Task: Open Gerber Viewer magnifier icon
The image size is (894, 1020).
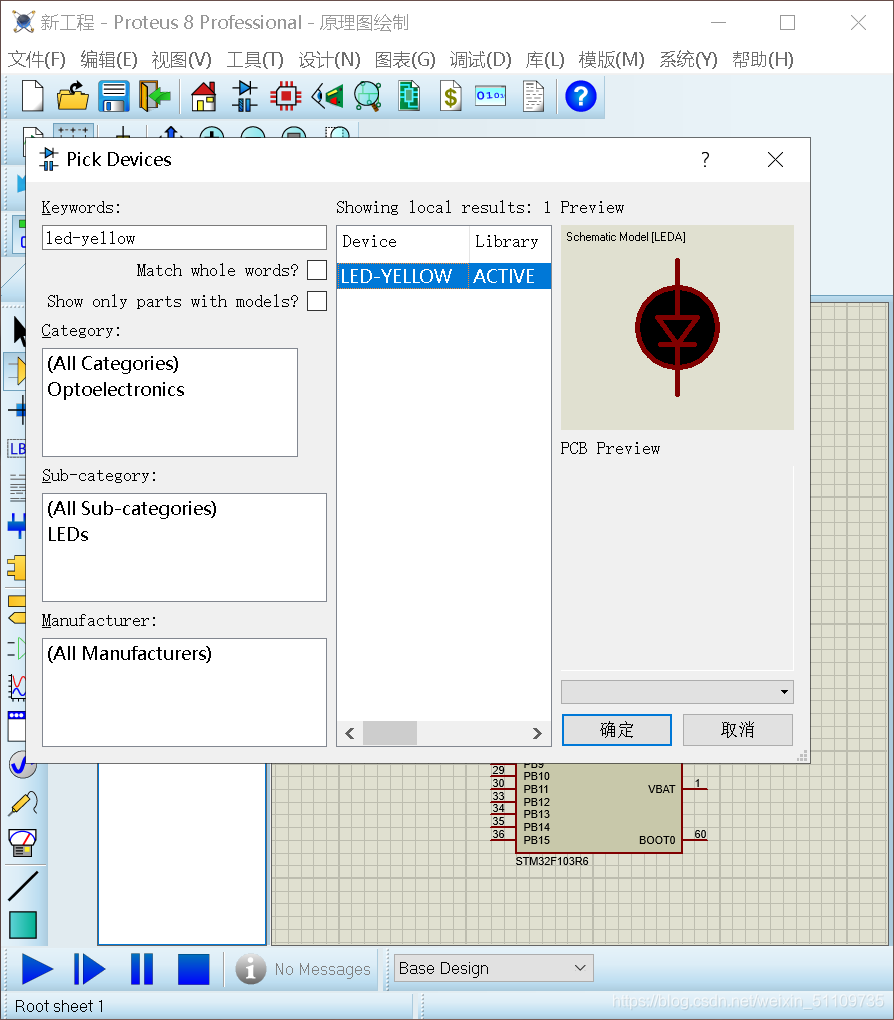Action: tap(368, 96)
